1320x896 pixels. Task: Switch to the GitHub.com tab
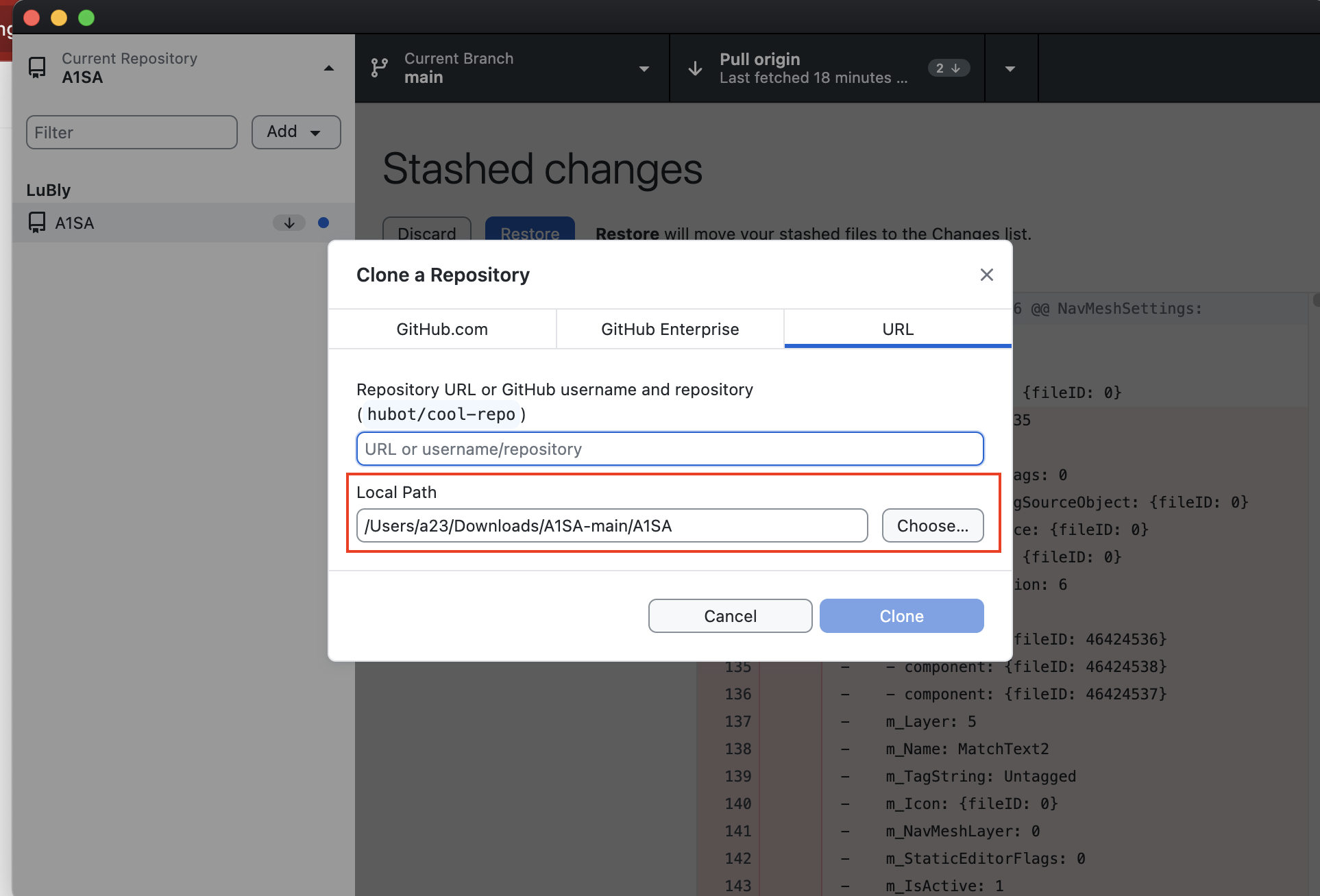click(442, 329)
